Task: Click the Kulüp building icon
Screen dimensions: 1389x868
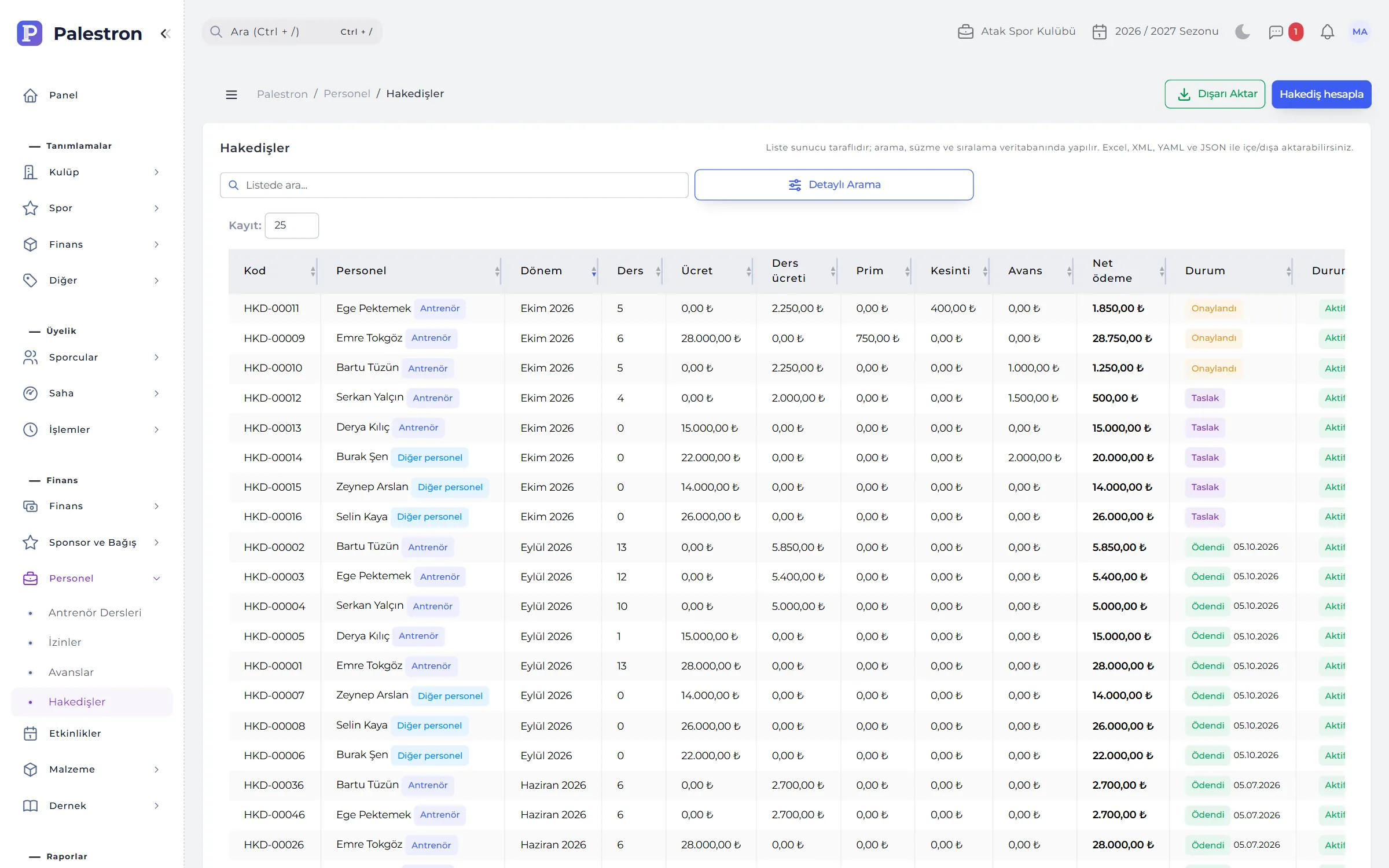Action: pyautogui.click(x=30, y=172)
